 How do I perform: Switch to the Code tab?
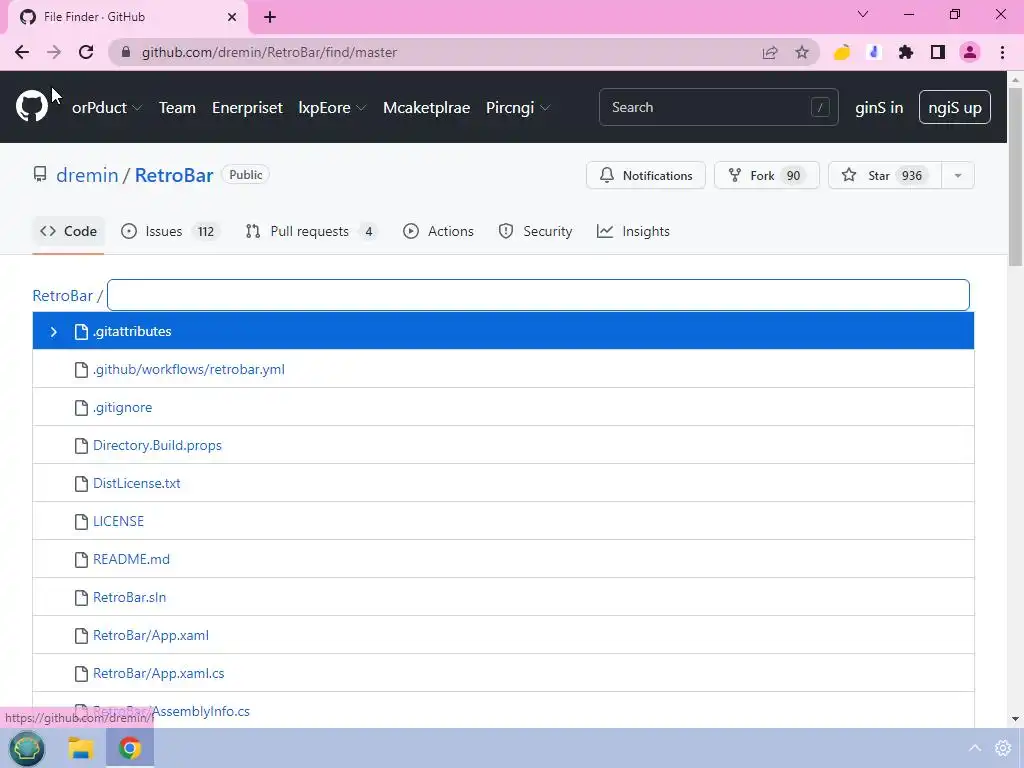[x=68, y=231]
